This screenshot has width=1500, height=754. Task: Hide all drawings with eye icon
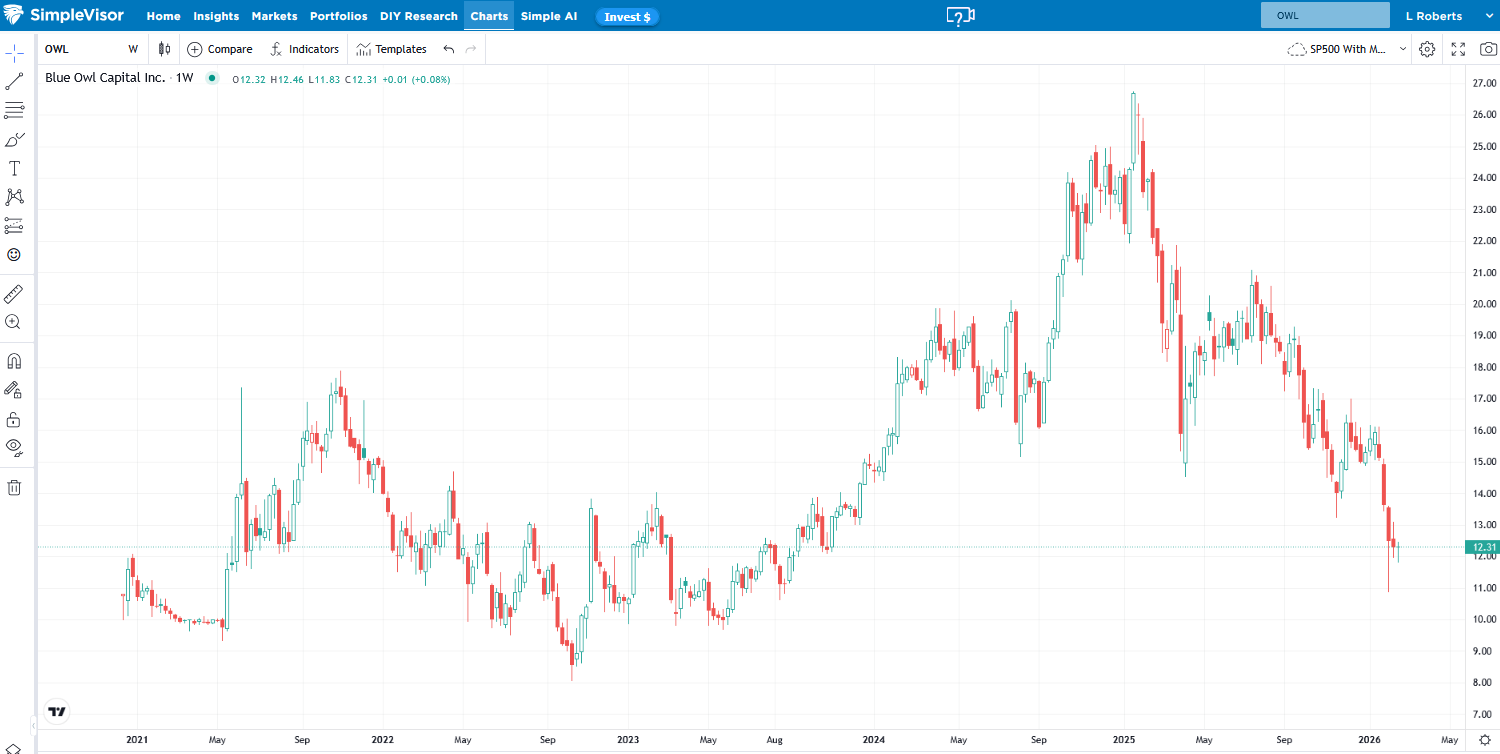click(14, 446)
